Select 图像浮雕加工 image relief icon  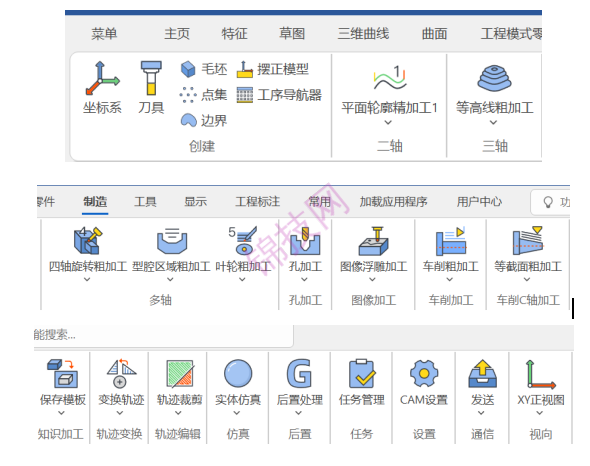(373, 241)
